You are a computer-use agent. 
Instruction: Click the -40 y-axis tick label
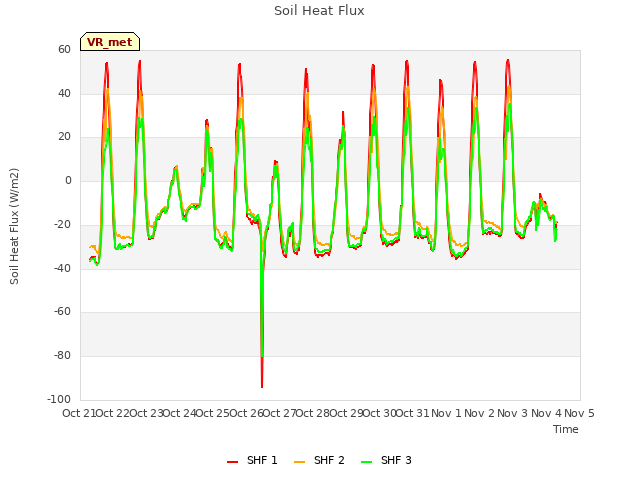(x=62, y=268)
